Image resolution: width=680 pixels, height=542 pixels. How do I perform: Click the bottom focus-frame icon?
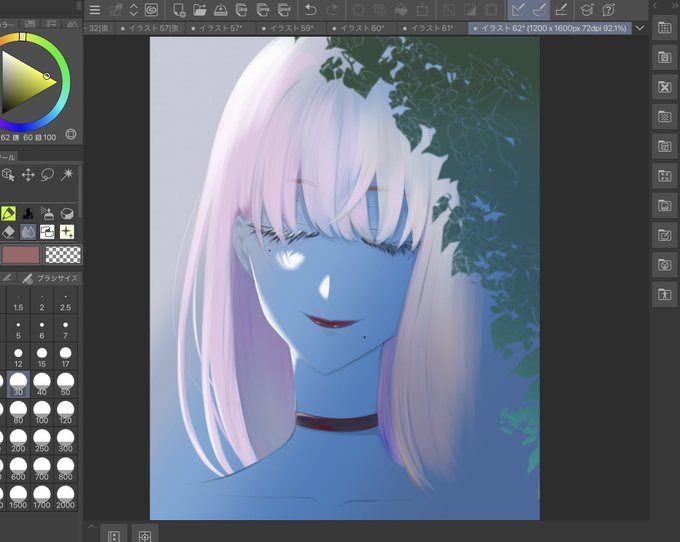pos(145,536)
